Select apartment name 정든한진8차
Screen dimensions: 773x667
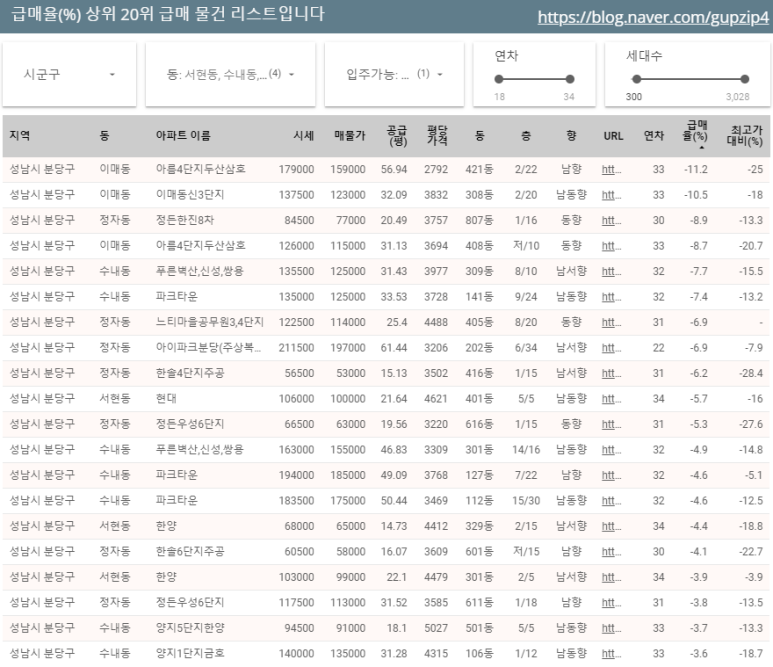[185, 220]
